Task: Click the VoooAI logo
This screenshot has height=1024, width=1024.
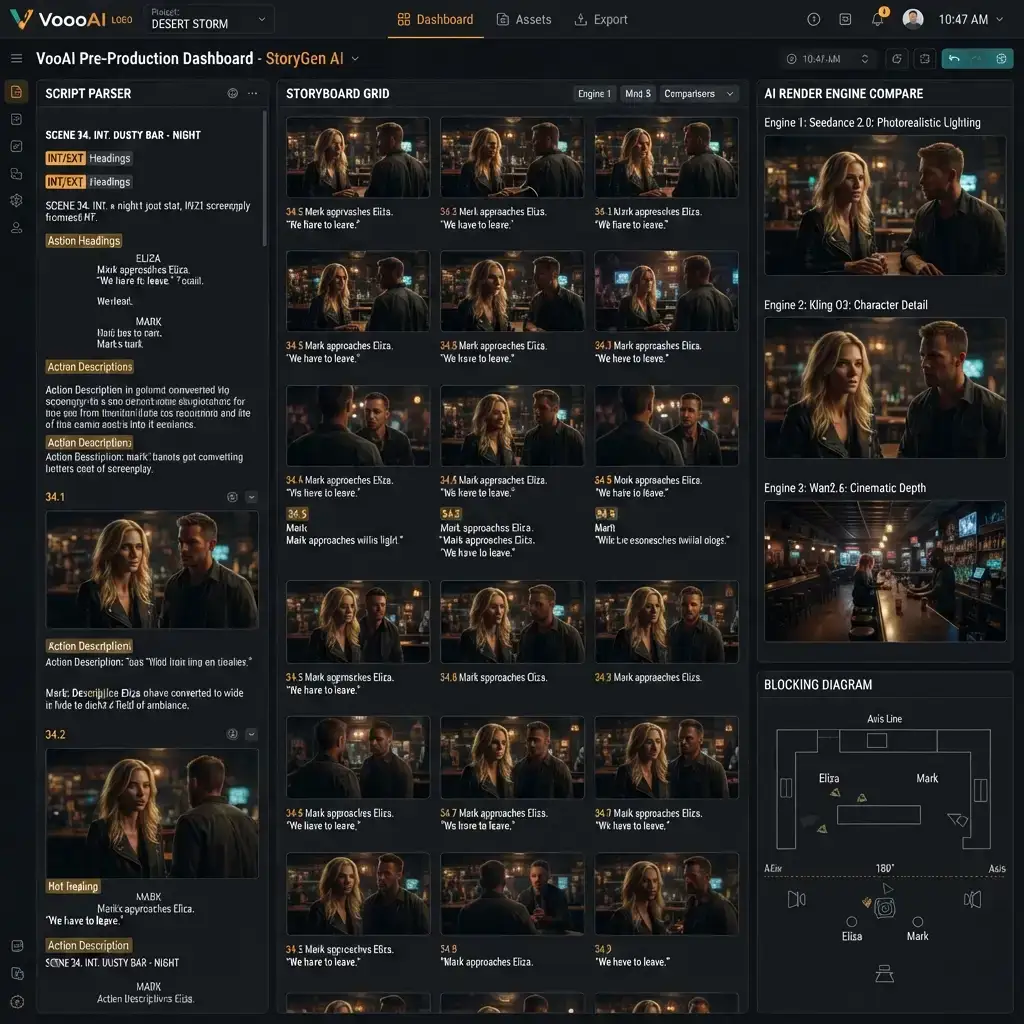Action: [71, 19]
